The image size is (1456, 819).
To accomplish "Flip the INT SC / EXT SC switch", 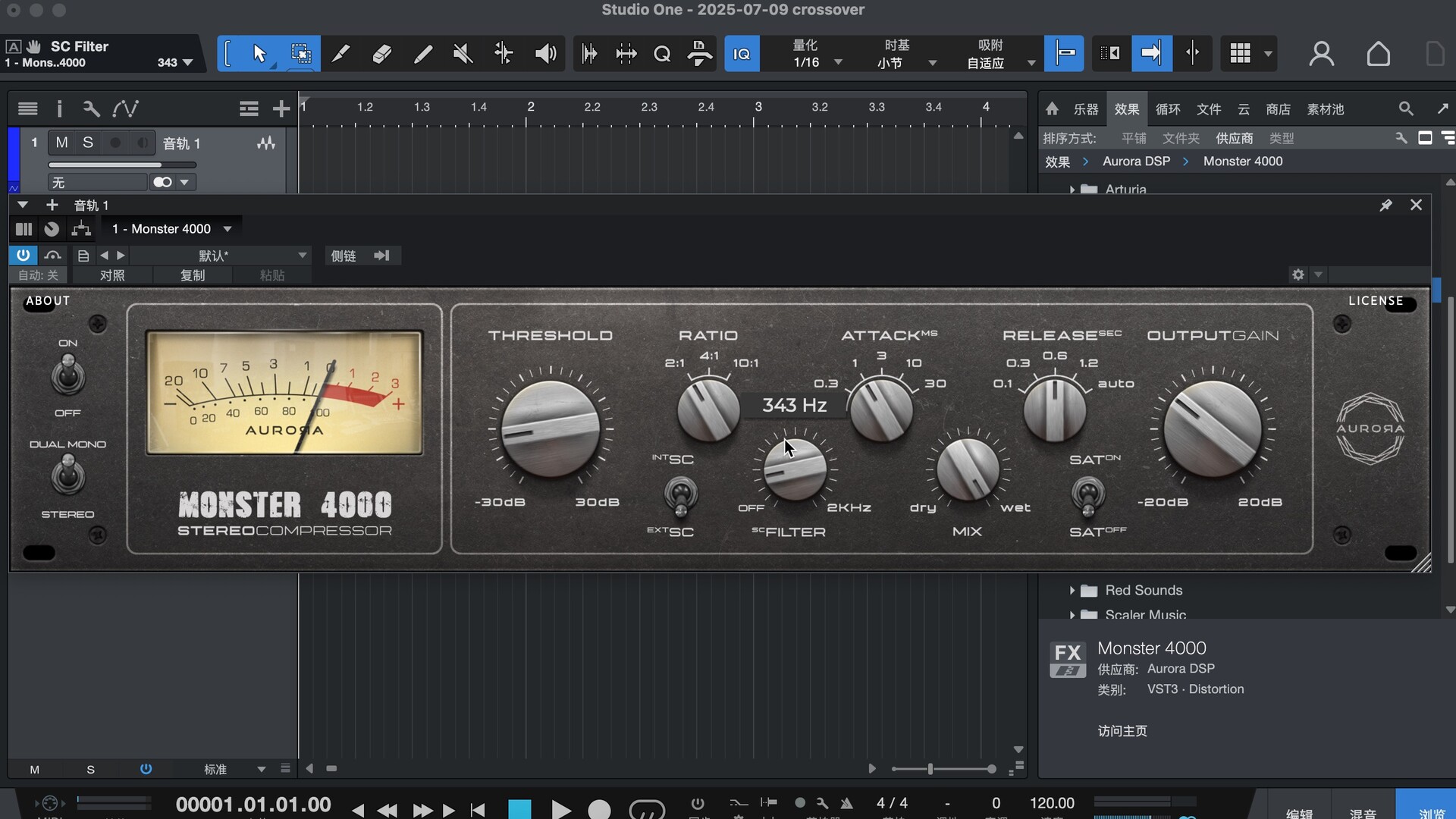I will click(x=680, y=496).
